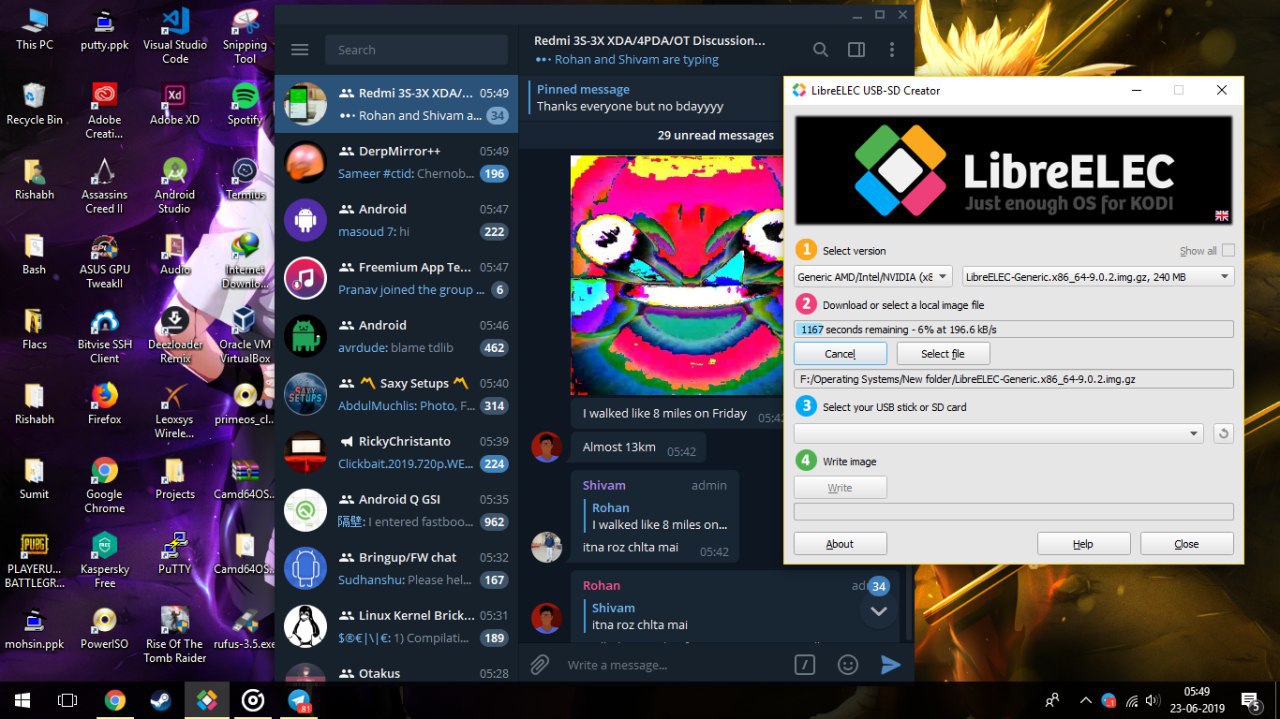Click the About button
Viewport: 1280px width, 719px height.
click(840, 543)
